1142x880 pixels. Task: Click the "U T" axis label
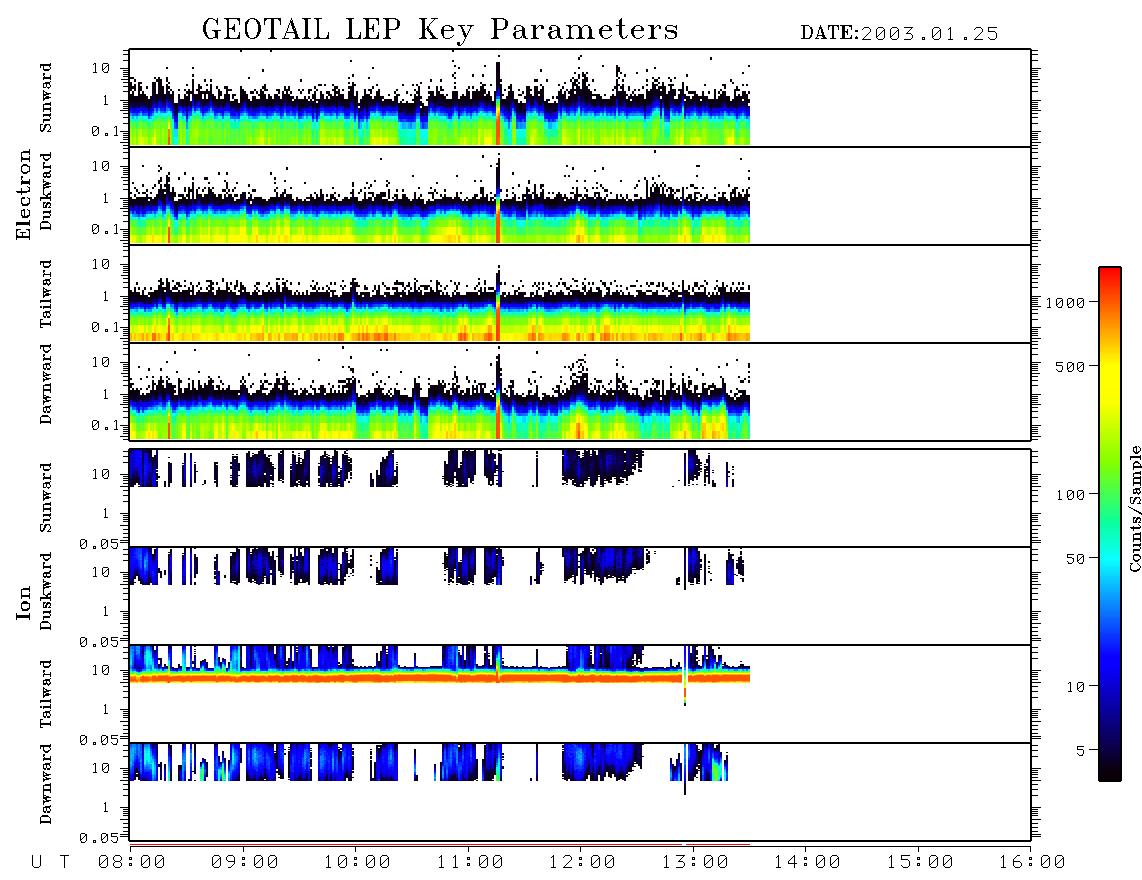pos(50,862)
